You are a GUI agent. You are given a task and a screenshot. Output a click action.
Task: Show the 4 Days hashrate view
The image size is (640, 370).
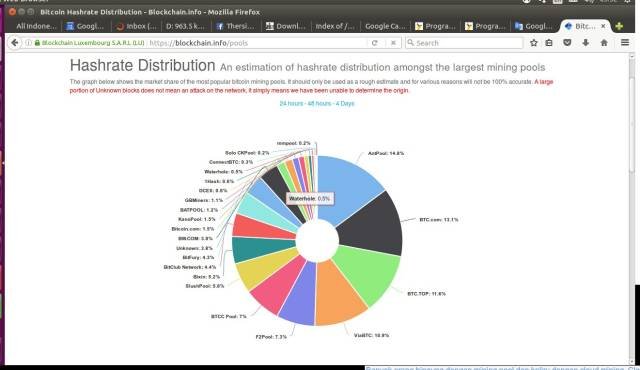[x=345, y=104]
